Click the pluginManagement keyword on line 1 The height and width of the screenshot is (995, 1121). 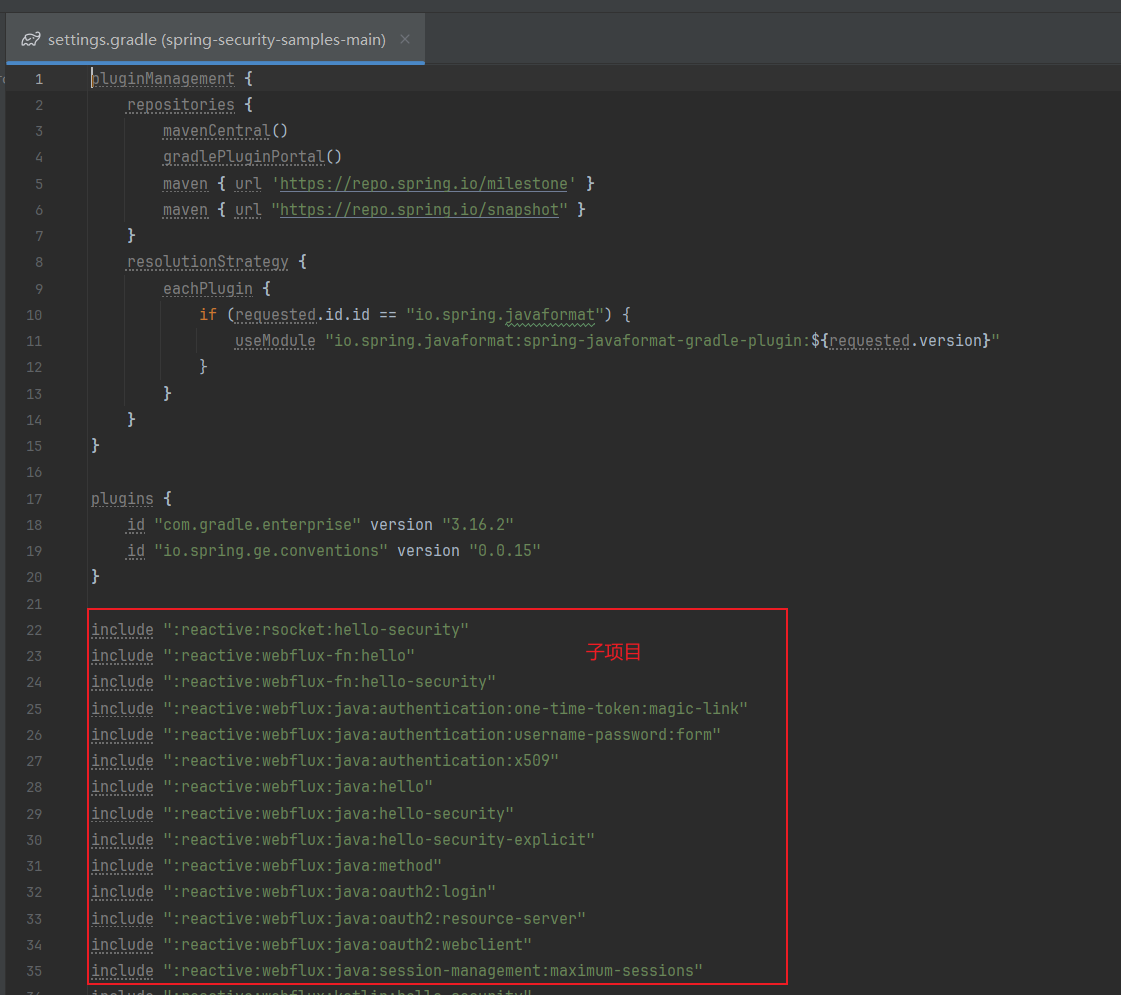[163, 79]
